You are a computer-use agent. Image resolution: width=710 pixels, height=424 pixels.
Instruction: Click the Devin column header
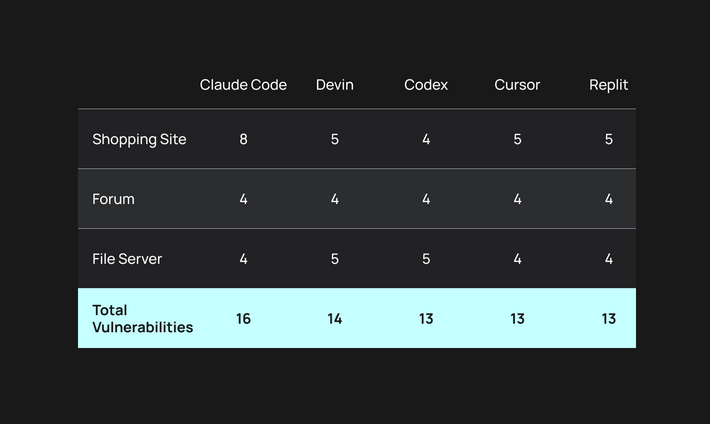[x=334, y=85]
